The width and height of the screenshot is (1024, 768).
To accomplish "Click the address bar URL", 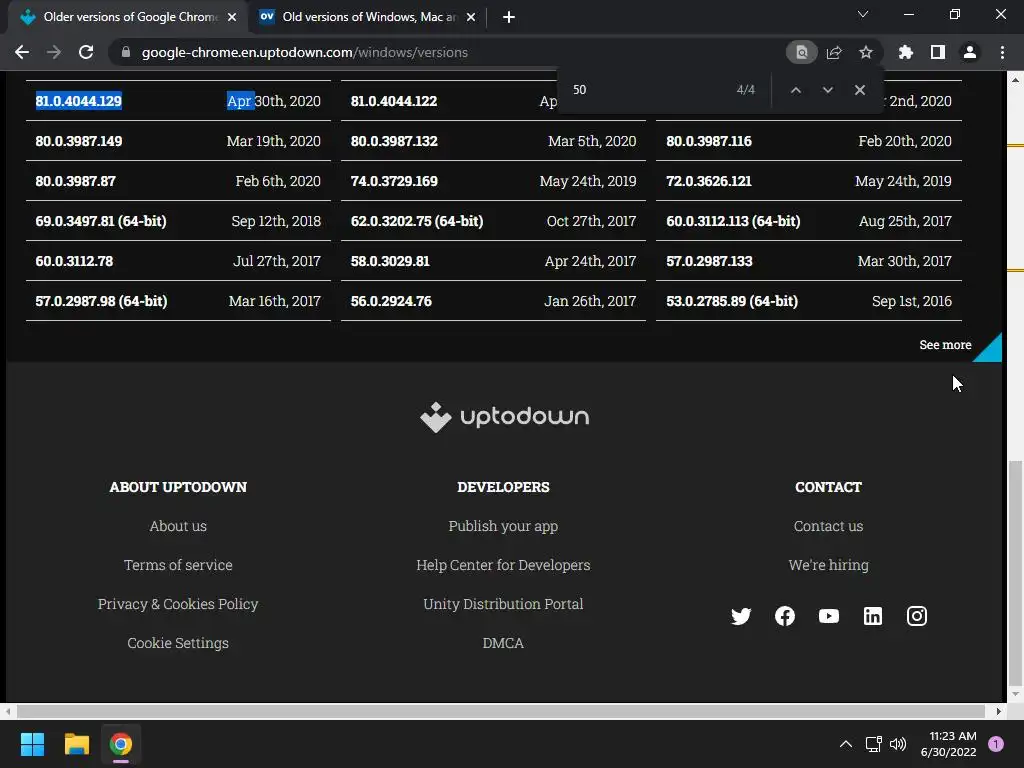I will coord(304,52).
